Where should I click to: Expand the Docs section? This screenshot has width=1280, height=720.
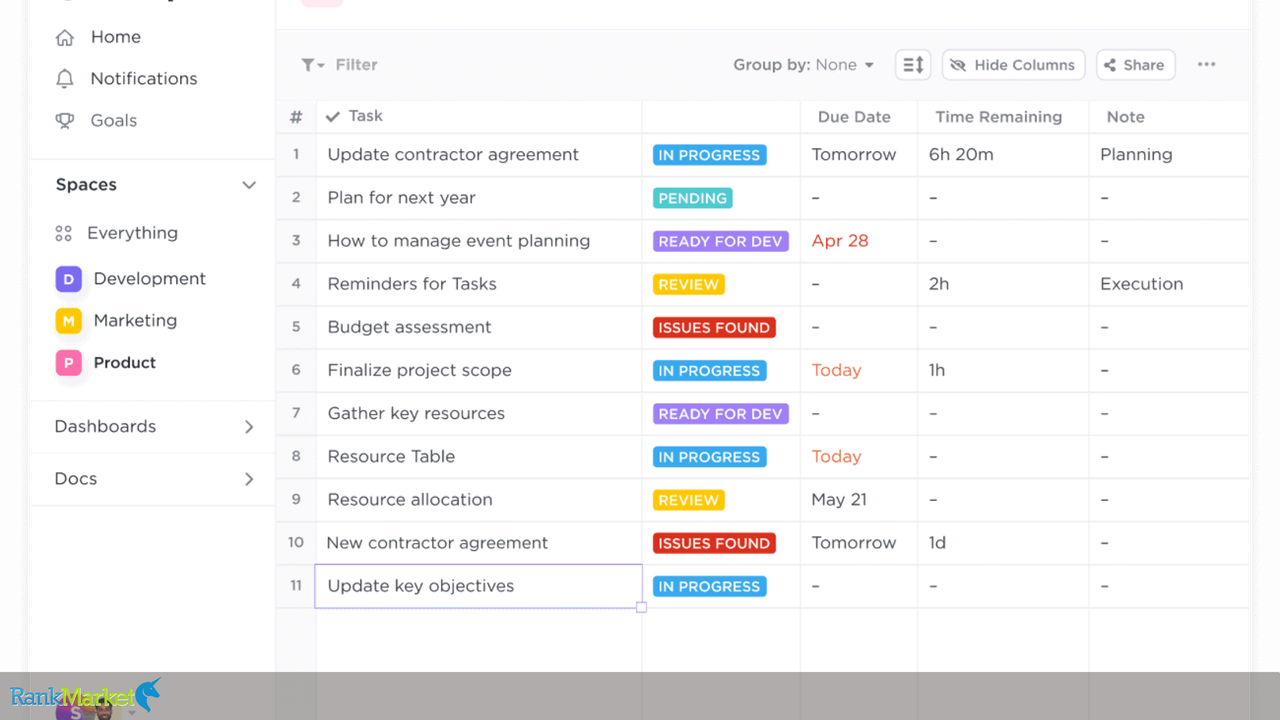coord(249,479)
